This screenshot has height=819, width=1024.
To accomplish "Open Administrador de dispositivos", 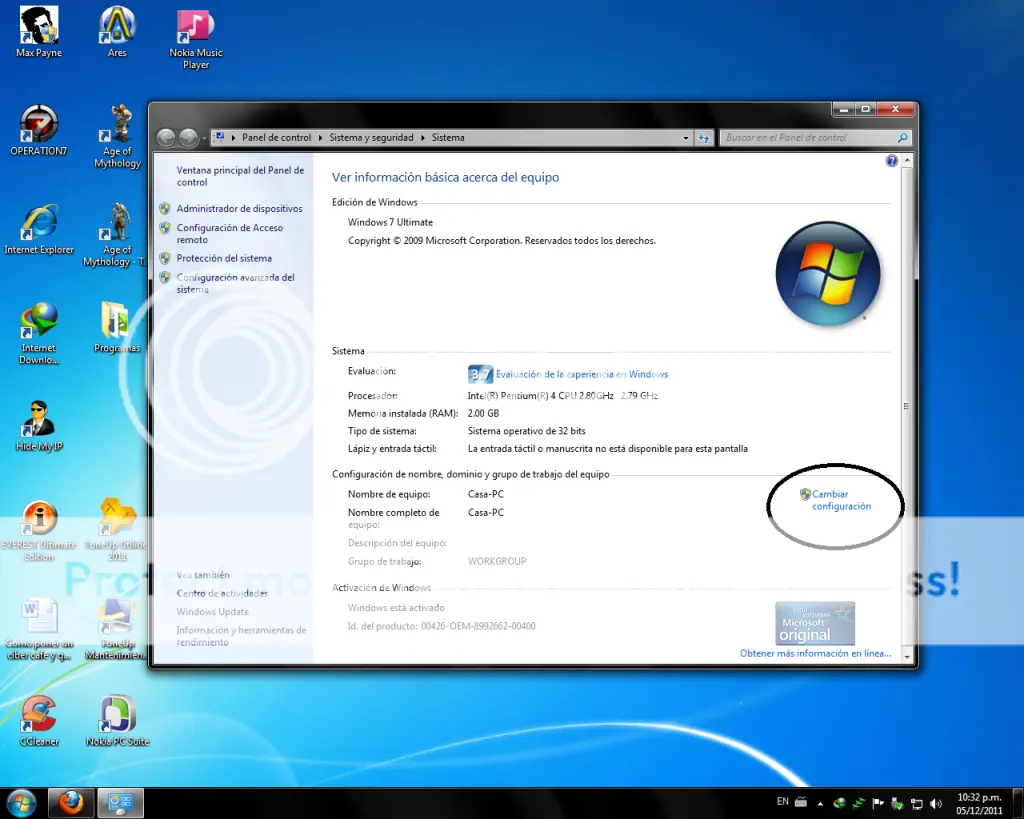I will point(239,208).
